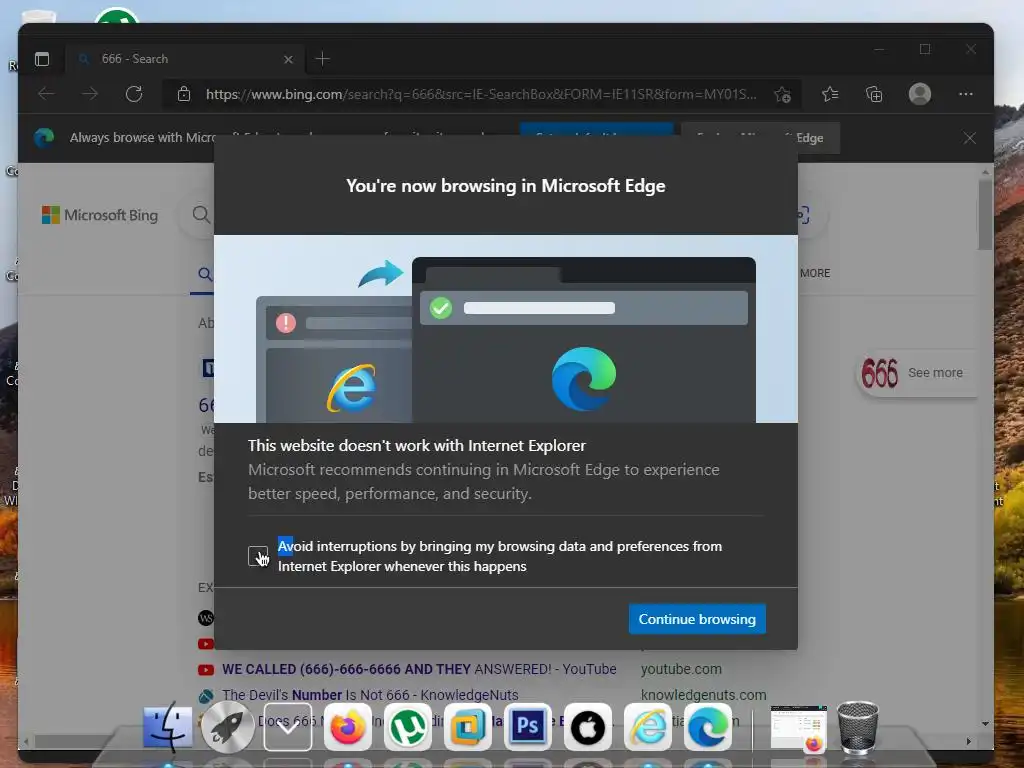The width and height of the screenshot is (1024, 768).
Task: Refresh the page
Action: [134, 94]
